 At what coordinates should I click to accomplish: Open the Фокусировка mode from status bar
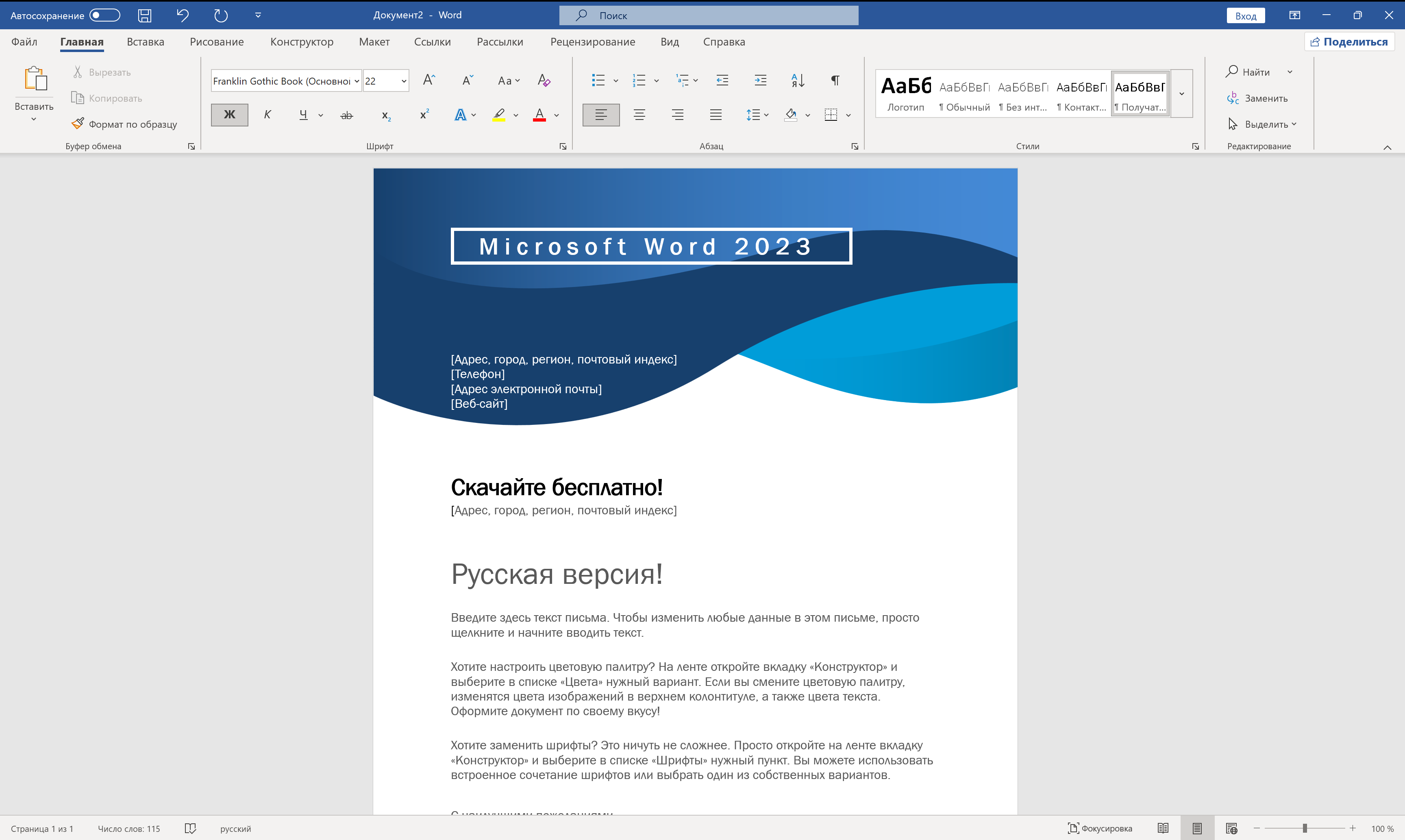pyautogui.click(x=1098, y=828)
